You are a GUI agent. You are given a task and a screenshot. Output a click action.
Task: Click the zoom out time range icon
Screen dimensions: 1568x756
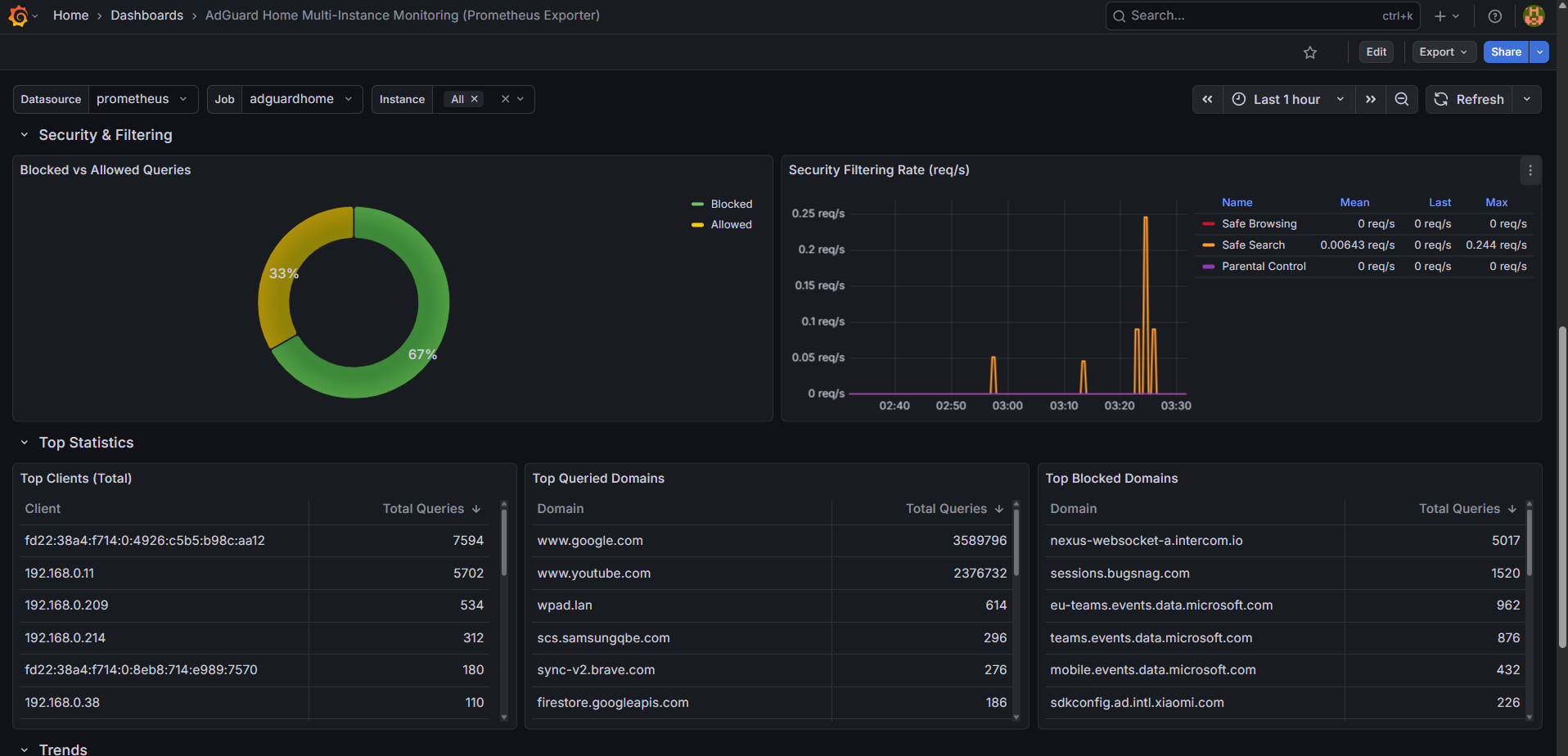click(x=1402, y=99)
